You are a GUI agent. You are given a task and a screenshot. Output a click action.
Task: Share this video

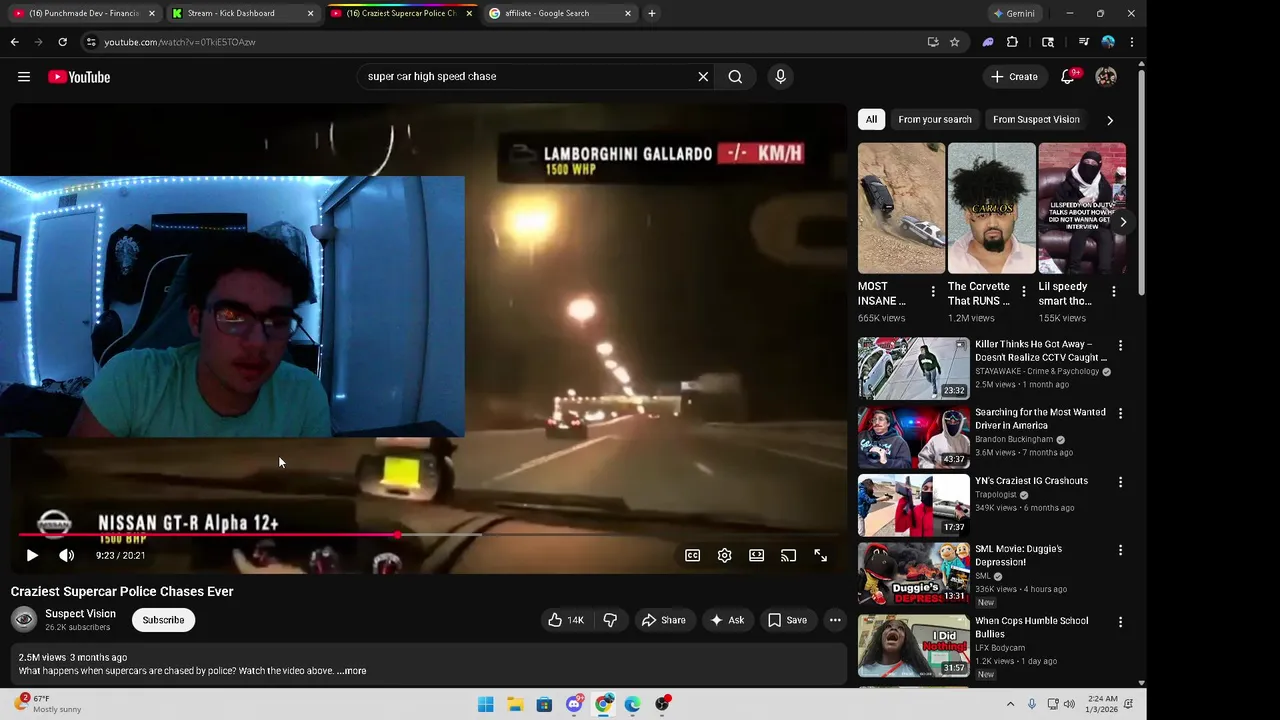click(x=664, y=620)
